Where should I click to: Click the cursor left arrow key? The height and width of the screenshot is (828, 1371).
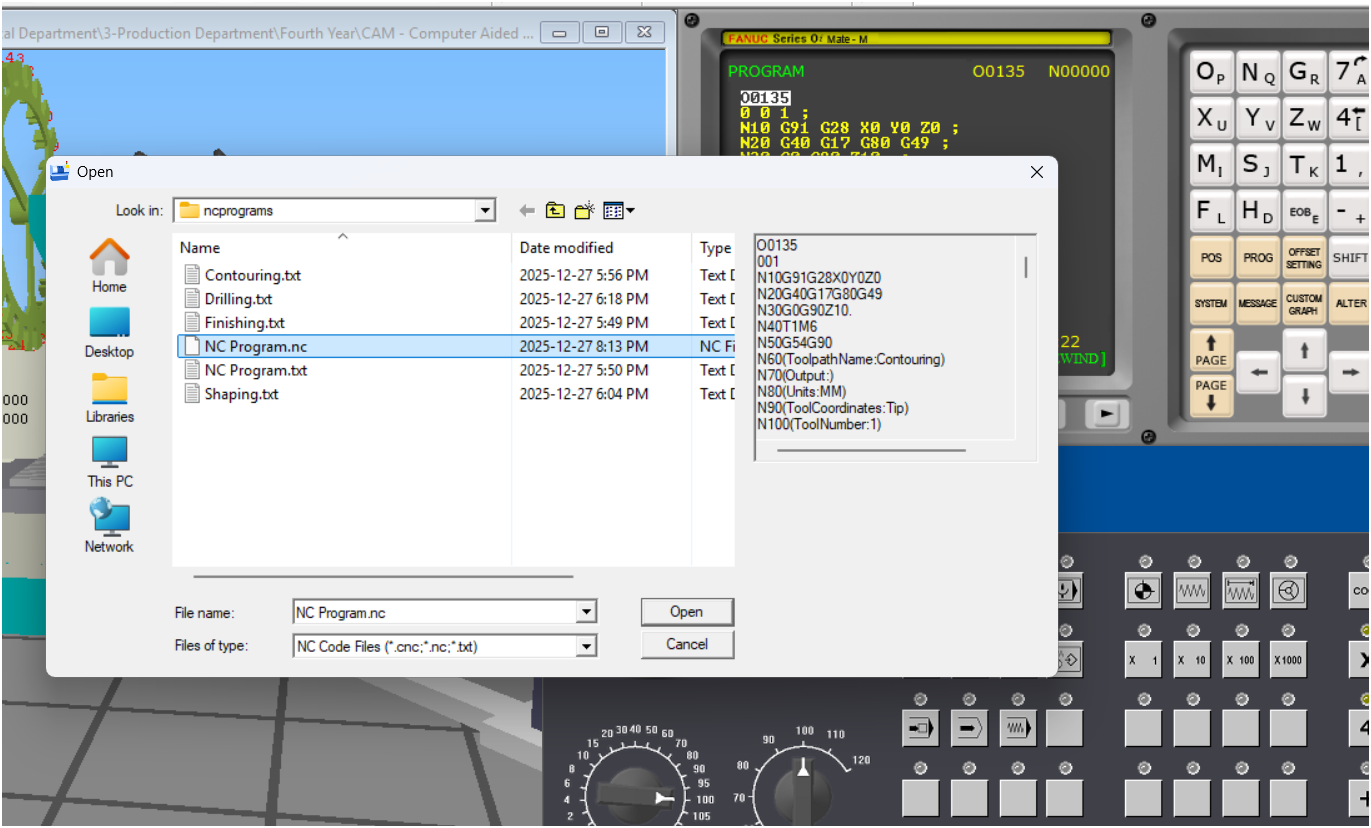[x=1259, y=373]
